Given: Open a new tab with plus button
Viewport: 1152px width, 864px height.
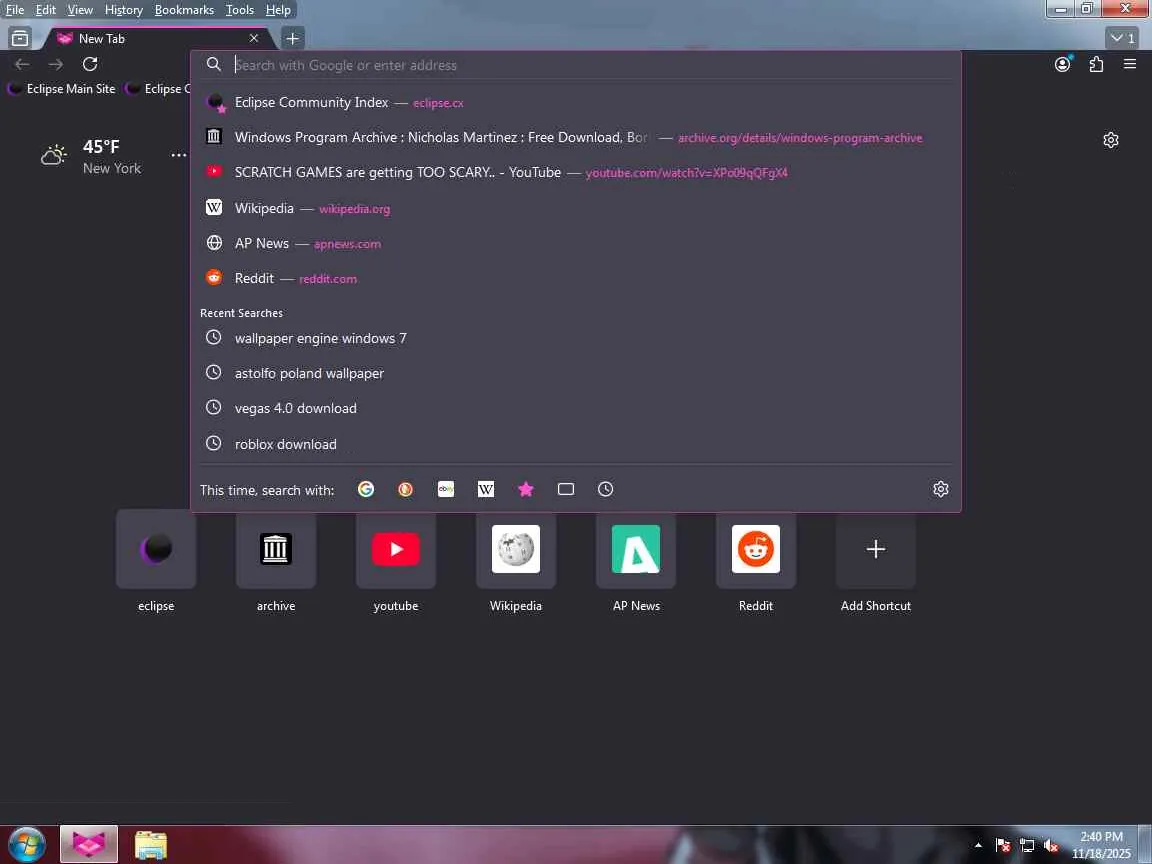Looking at the screenshot, I should [292, 38].
